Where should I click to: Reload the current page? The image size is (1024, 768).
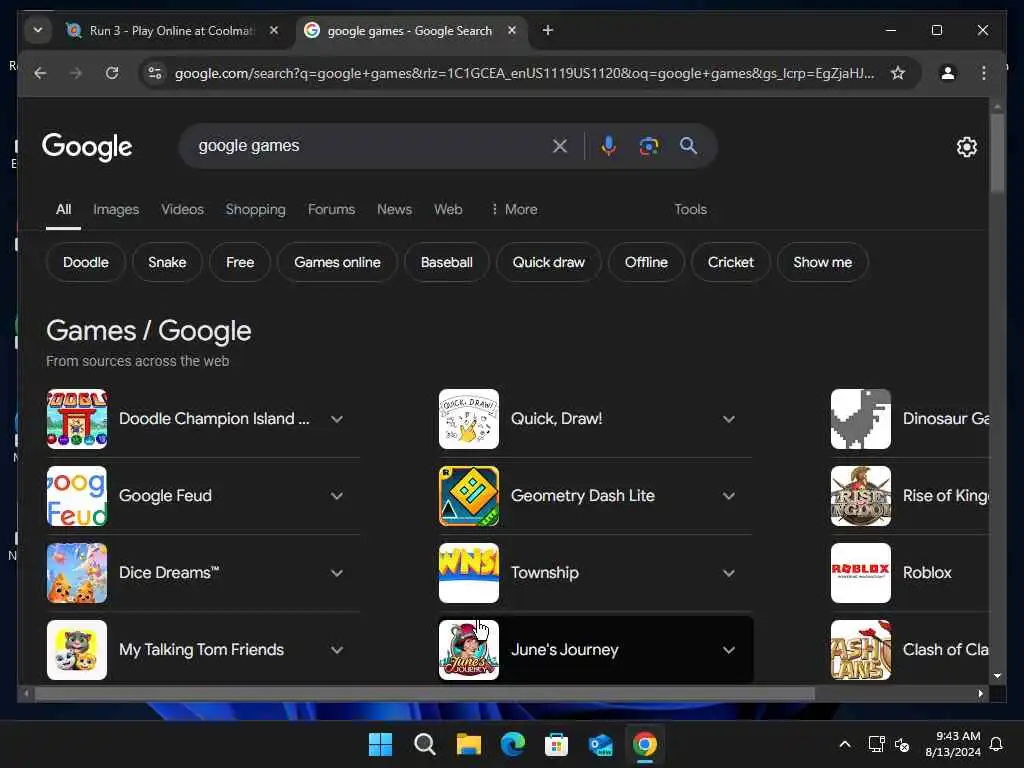tap(112, 73)
